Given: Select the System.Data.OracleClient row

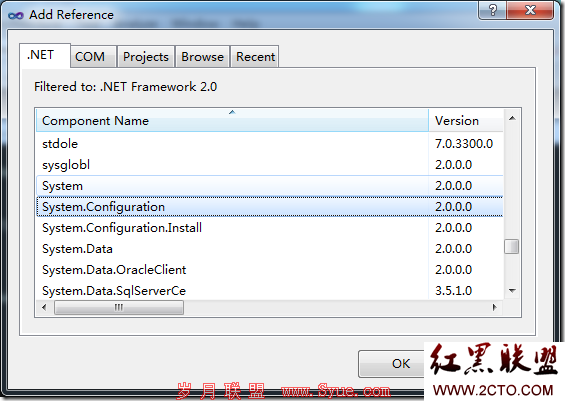Looking at the screenshot, I should click(270, 270).
